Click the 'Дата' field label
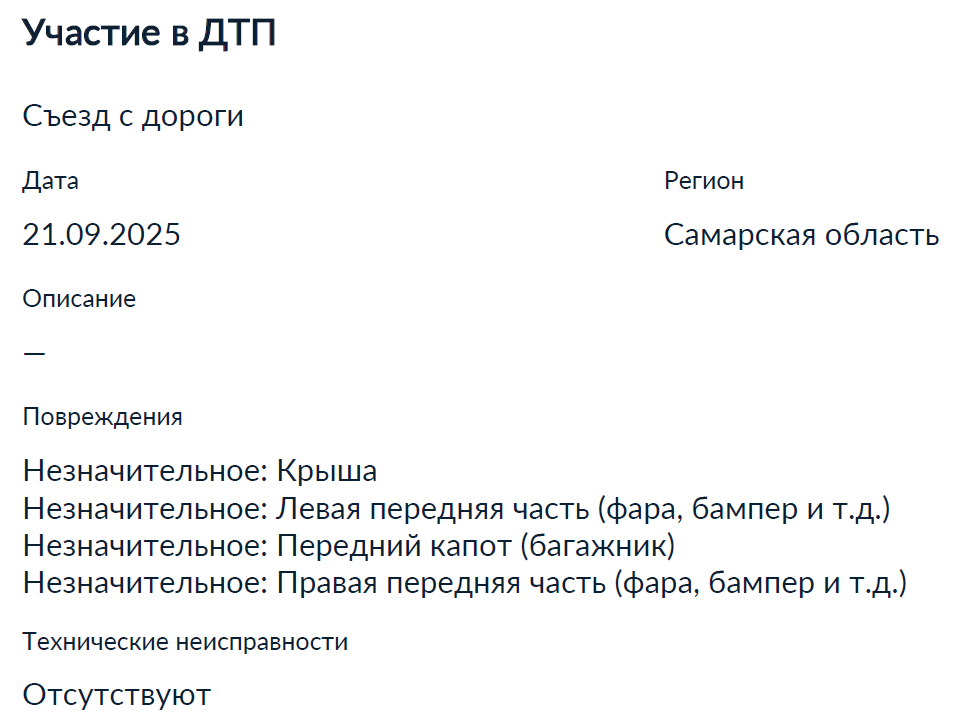 50,181
